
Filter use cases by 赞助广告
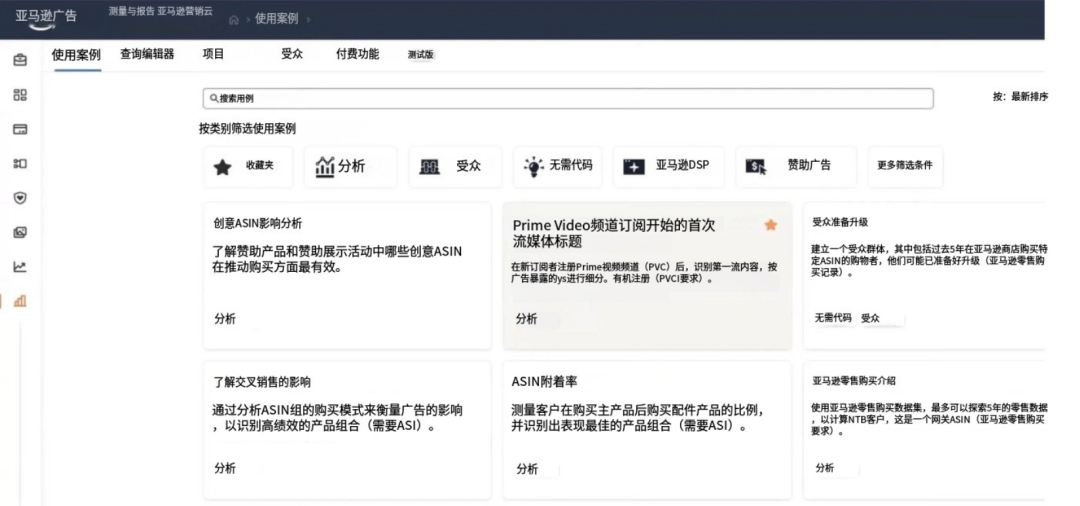pos(796,167)
